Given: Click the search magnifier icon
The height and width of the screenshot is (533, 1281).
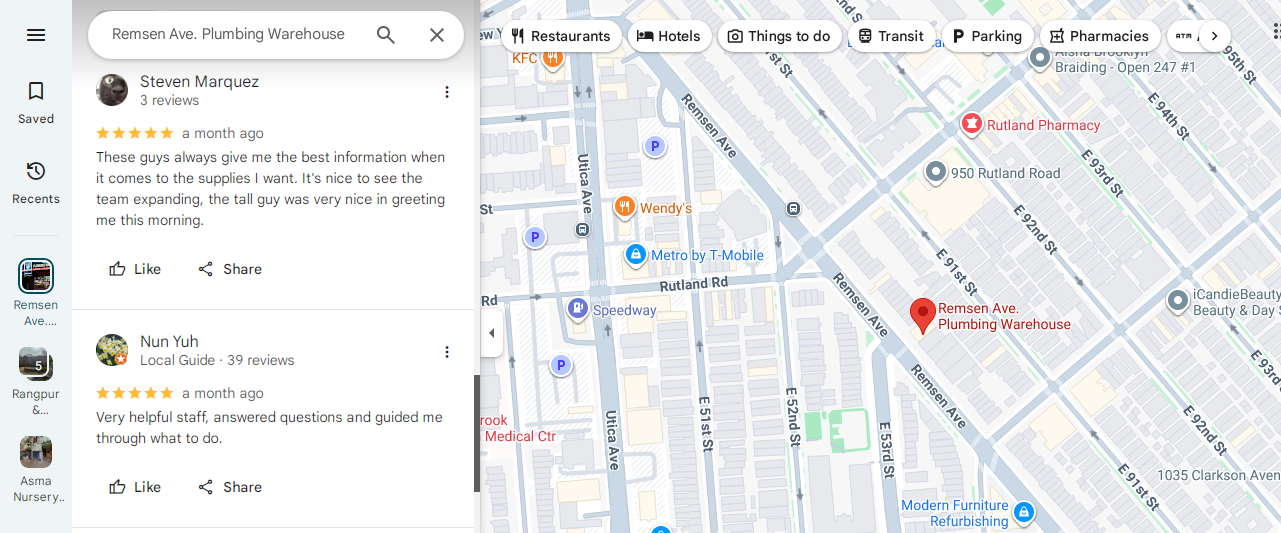Looking at the screenshot, I should pyautogui.click(x=386, y=35).
